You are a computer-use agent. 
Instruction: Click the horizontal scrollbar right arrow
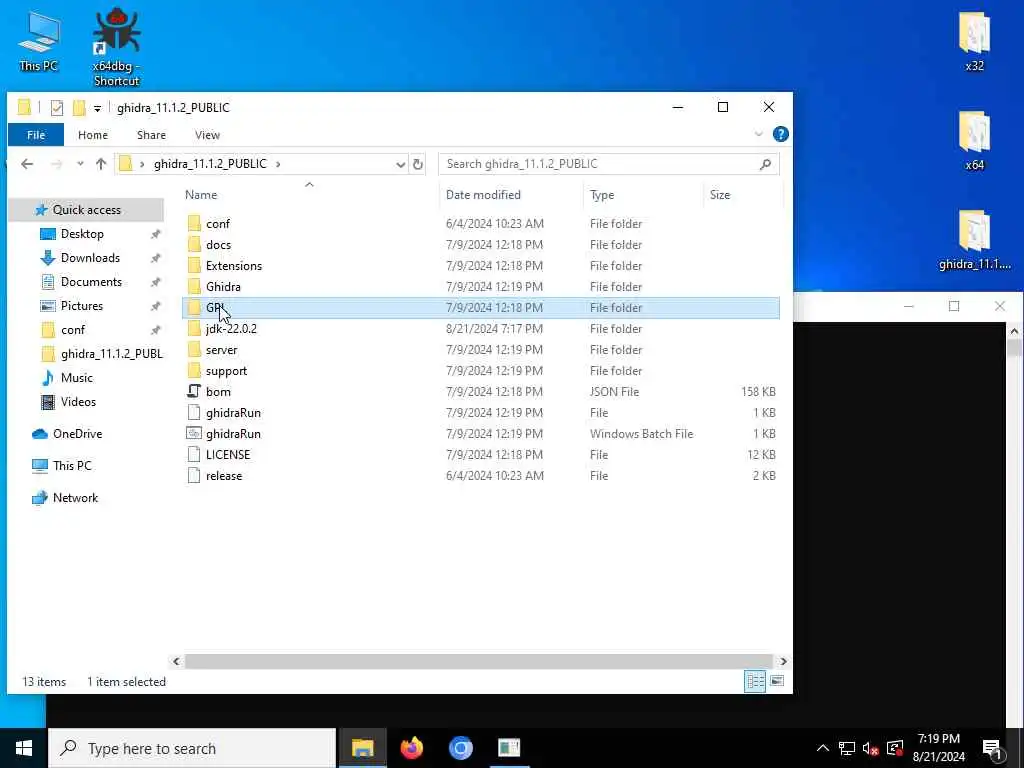tap(783, 662)
